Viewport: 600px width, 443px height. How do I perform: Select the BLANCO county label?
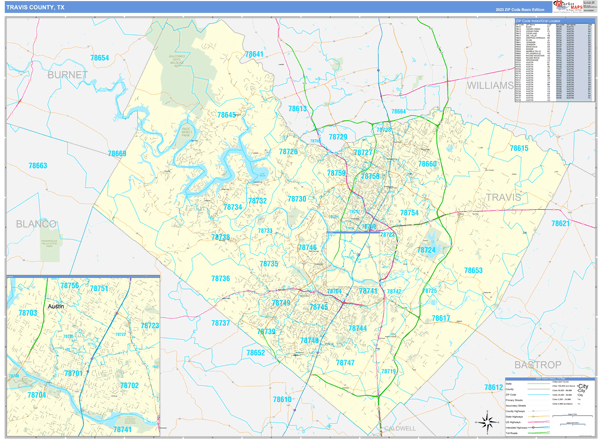(35, 224)
